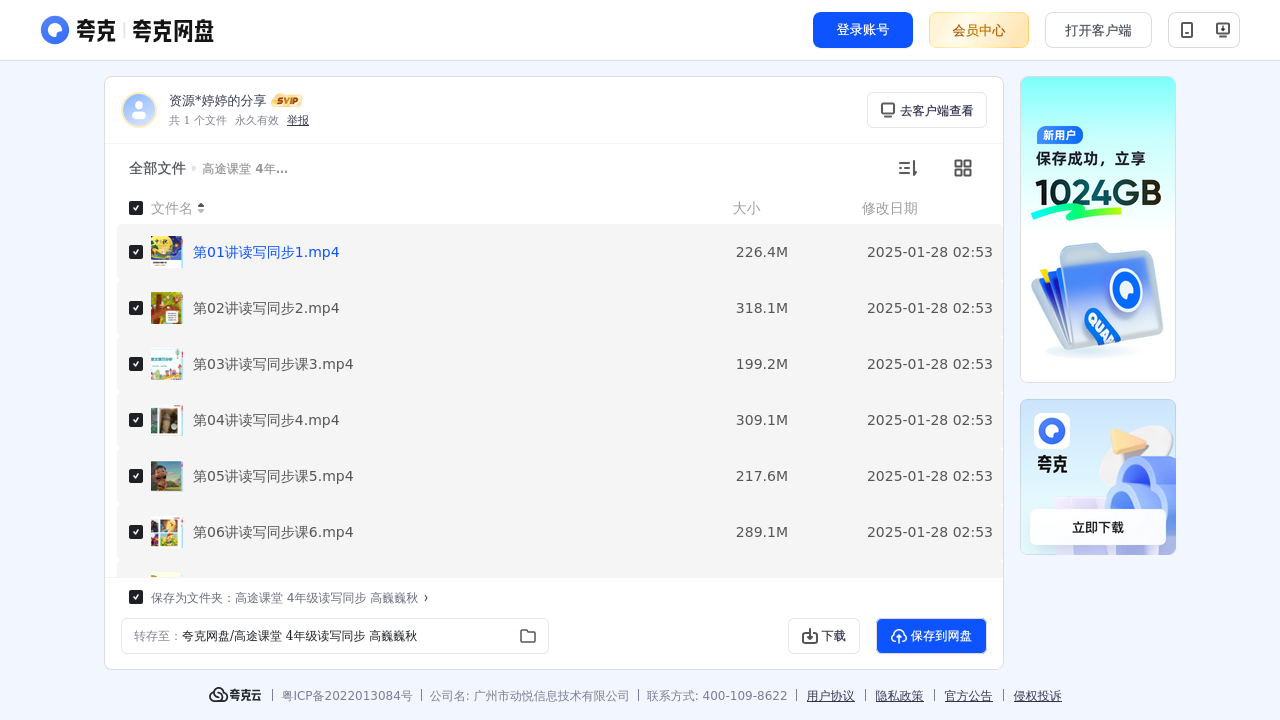Uncheck 第02讲读写同步2.mp4 checkbox
The image size is (1280, 720).
(x=136, y=308)
